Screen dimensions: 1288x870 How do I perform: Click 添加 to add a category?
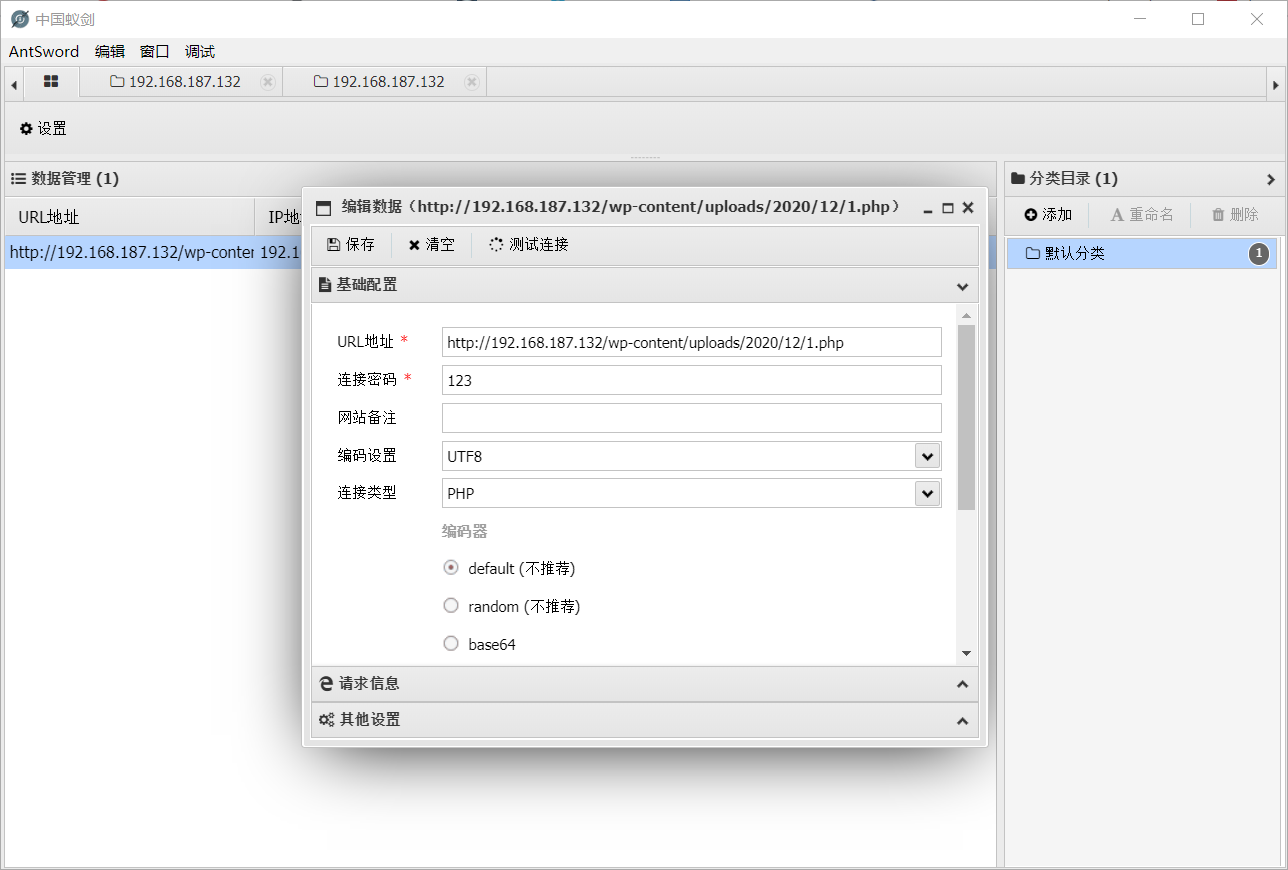point(1048,214)
